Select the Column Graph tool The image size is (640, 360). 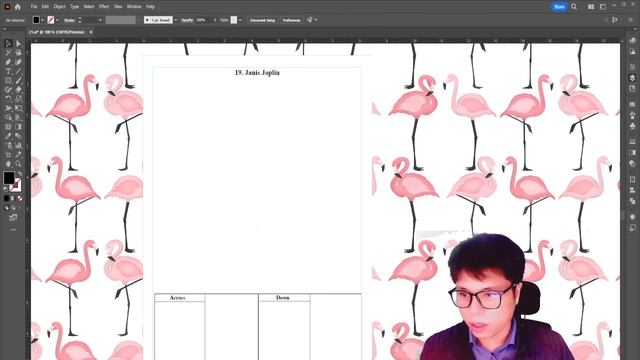click(x=18, y=145)
